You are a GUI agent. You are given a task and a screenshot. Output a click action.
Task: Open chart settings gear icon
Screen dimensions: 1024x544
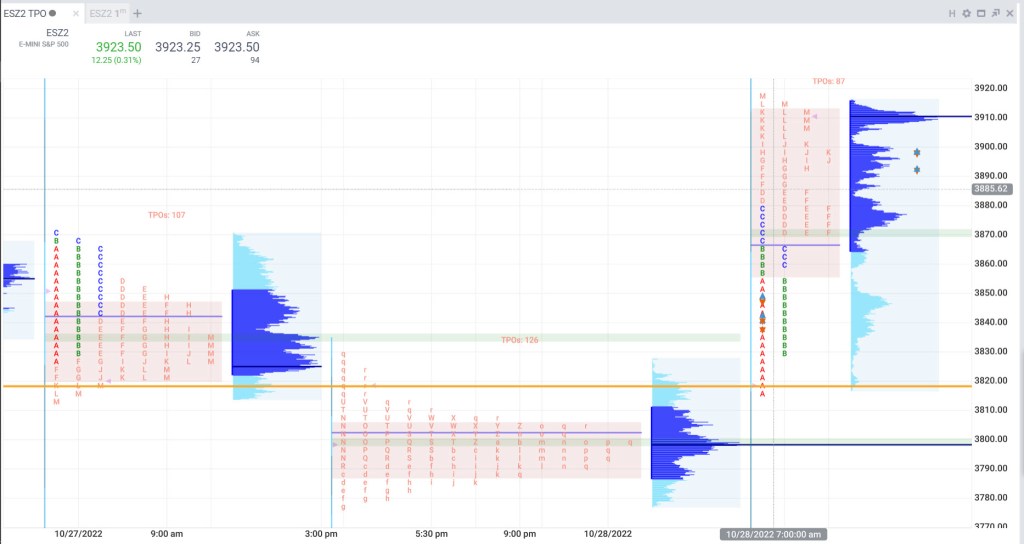[966, 13]
